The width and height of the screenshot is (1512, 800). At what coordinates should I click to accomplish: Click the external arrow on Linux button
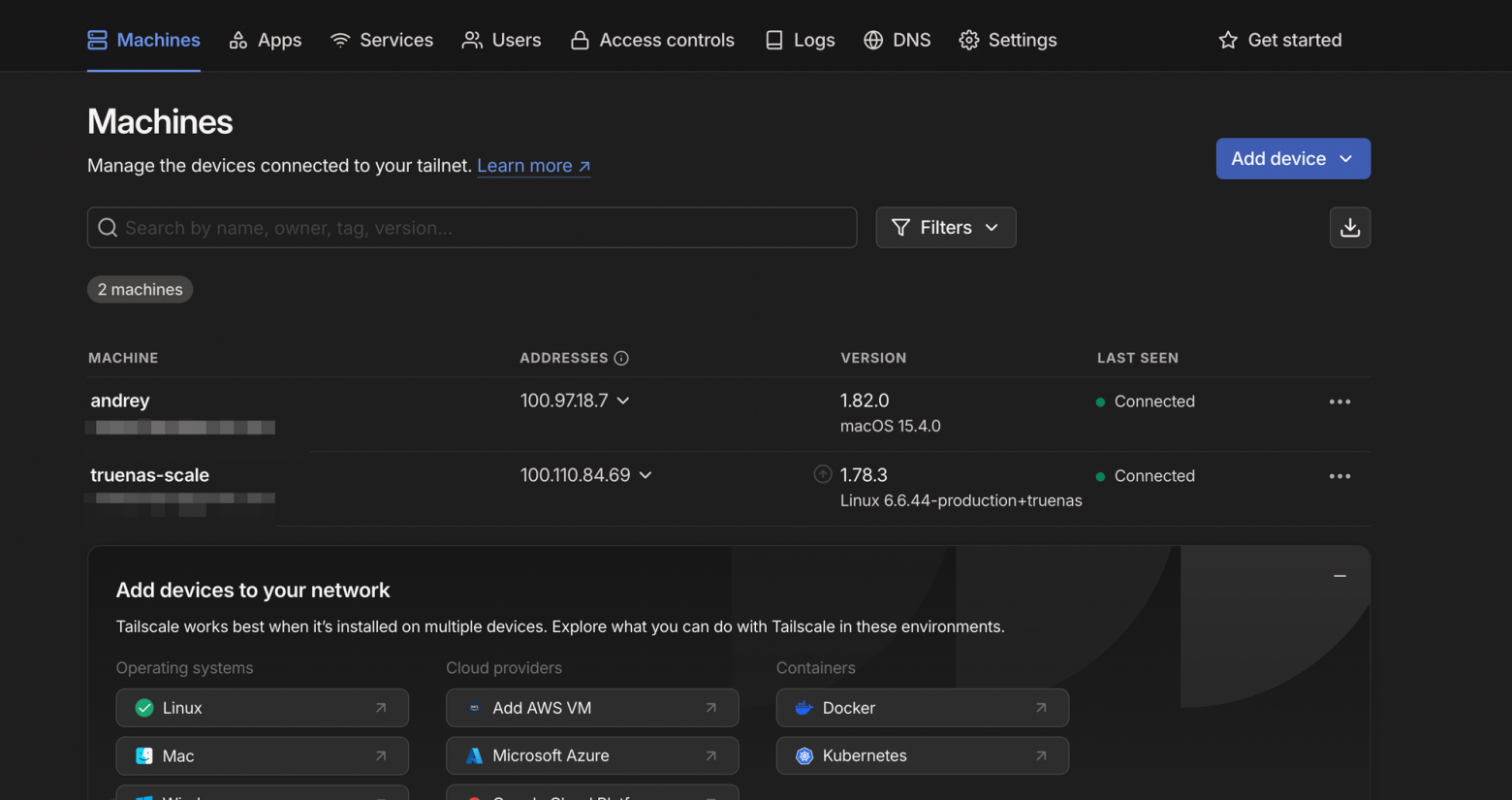pyautogui.click(x=381, y=708)
